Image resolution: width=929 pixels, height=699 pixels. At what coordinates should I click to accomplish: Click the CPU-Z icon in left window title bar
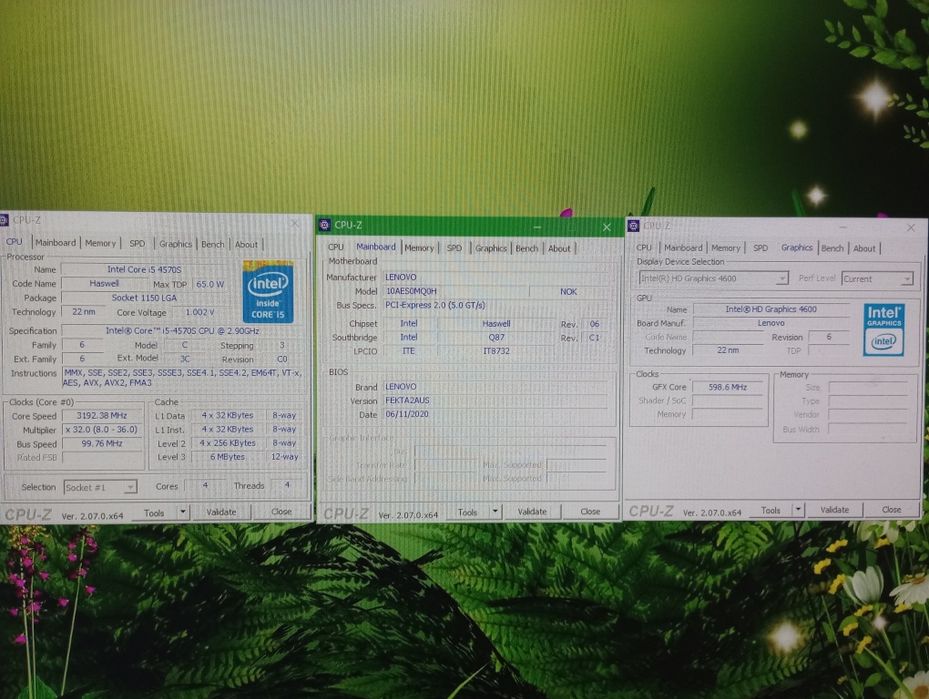coord(4,220)
